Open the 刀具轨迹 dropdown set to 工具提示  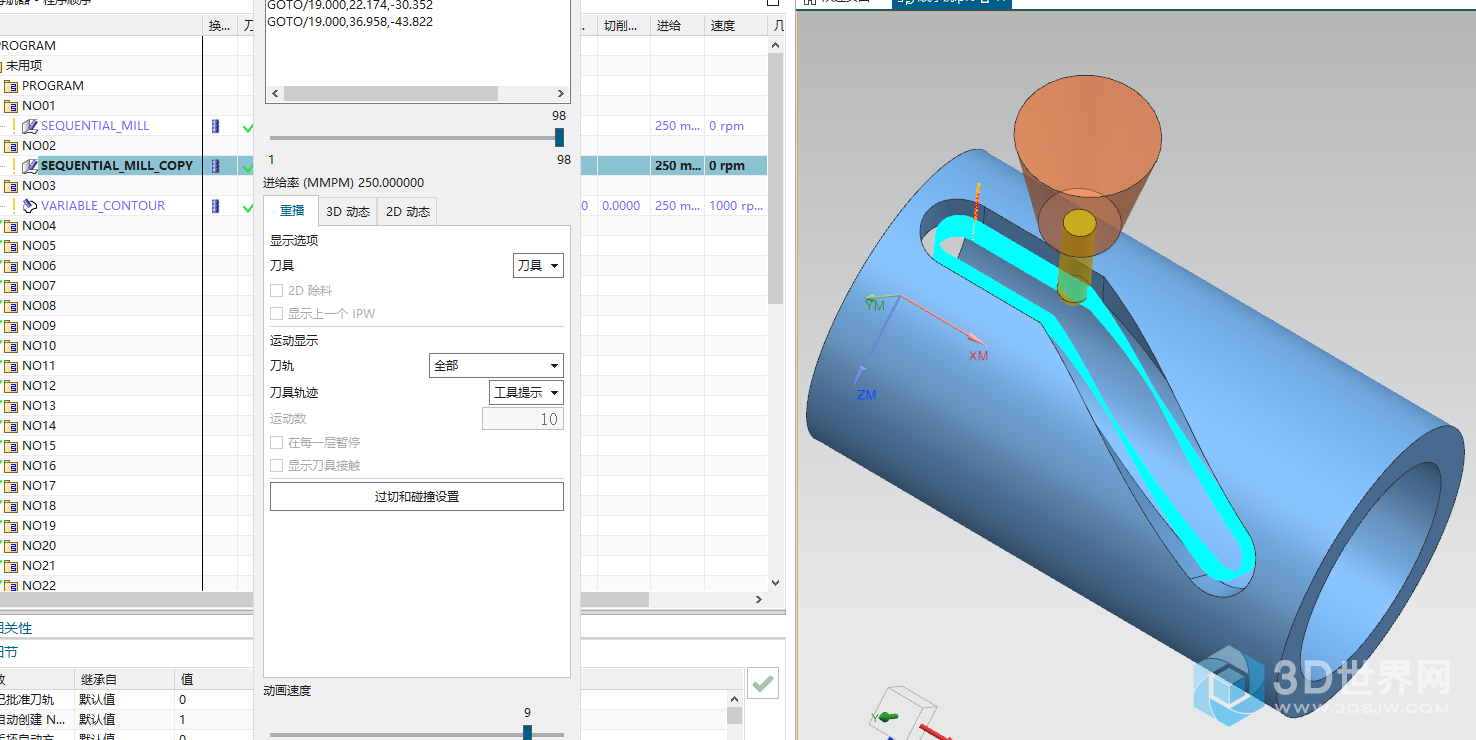tap(526, 393)
